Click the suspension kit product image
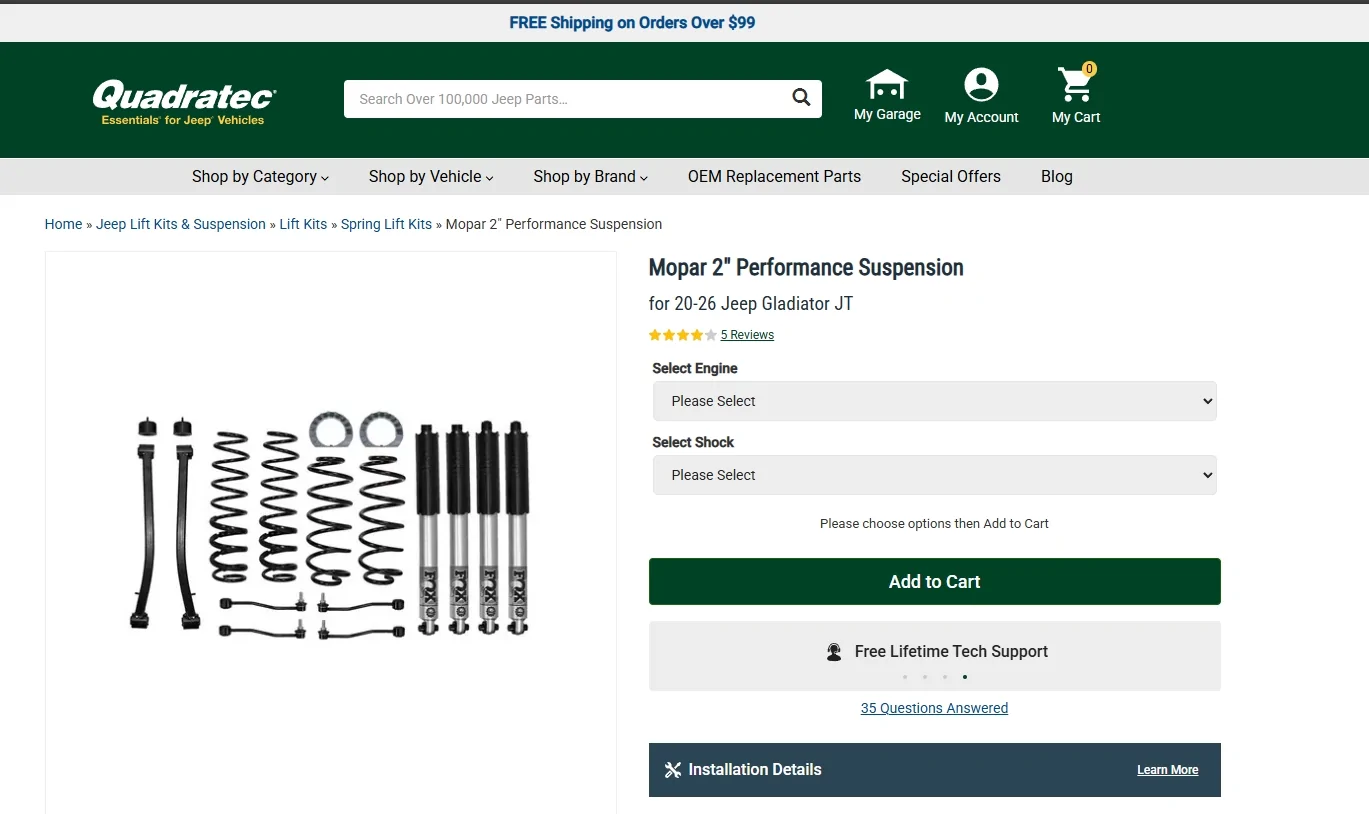This screenshot has width=1369, height=814. pos(331,526)
